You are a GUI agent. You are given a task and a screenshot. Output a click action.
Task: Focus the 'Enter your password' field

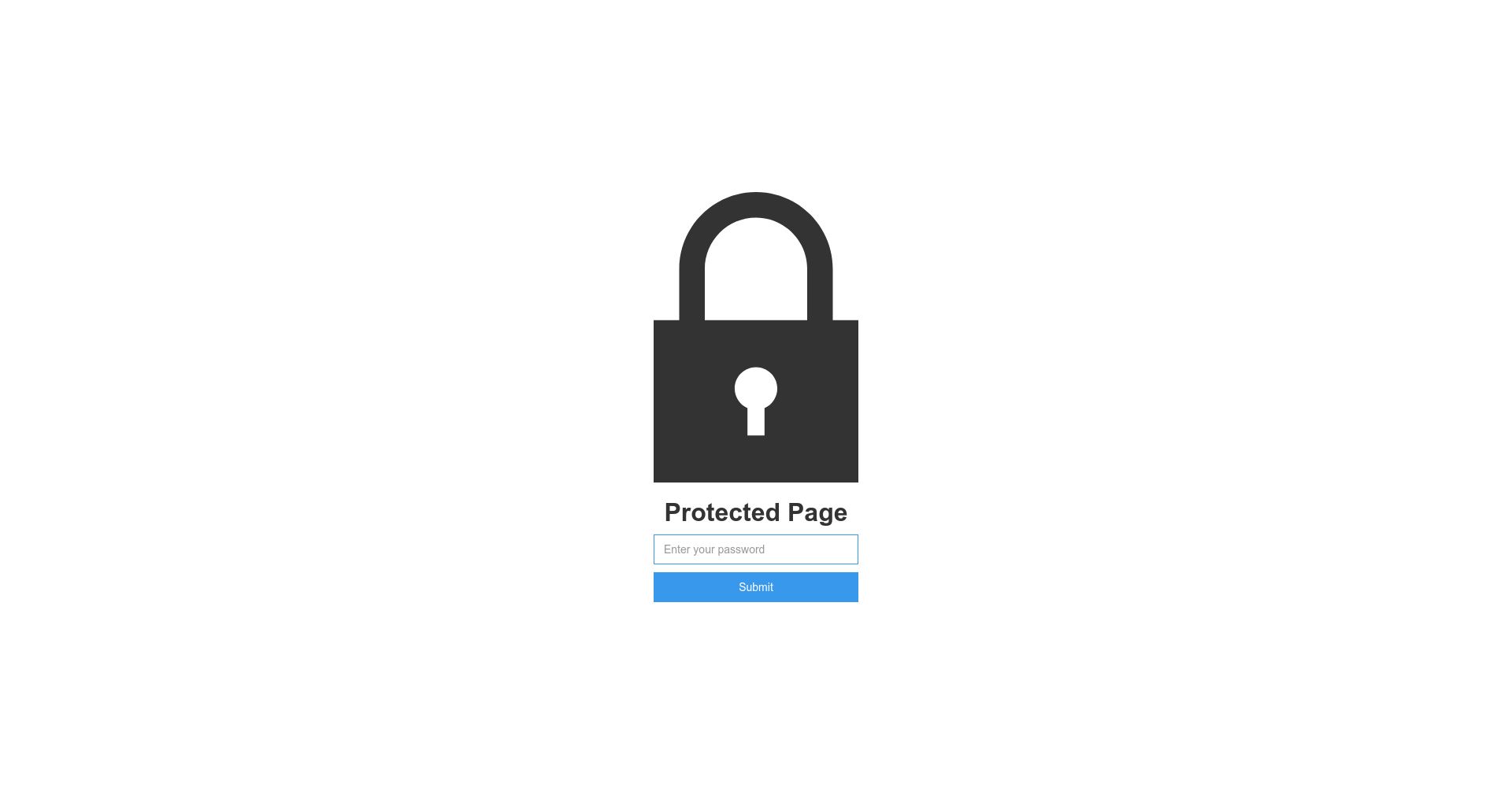pos(756,549)
